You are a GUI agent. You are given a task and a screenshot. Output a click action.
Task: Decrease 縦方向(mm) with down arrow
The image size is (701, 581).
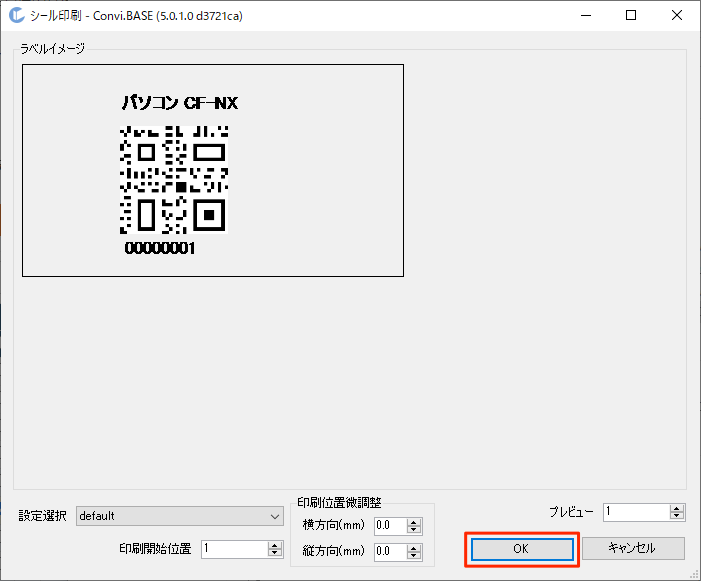(414, 556)
